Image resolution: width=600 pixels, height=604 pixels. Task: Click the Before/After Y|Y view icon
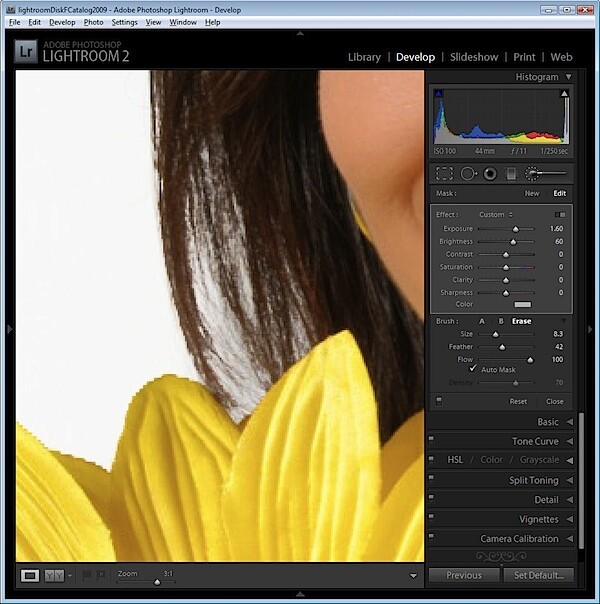point(54,576)
